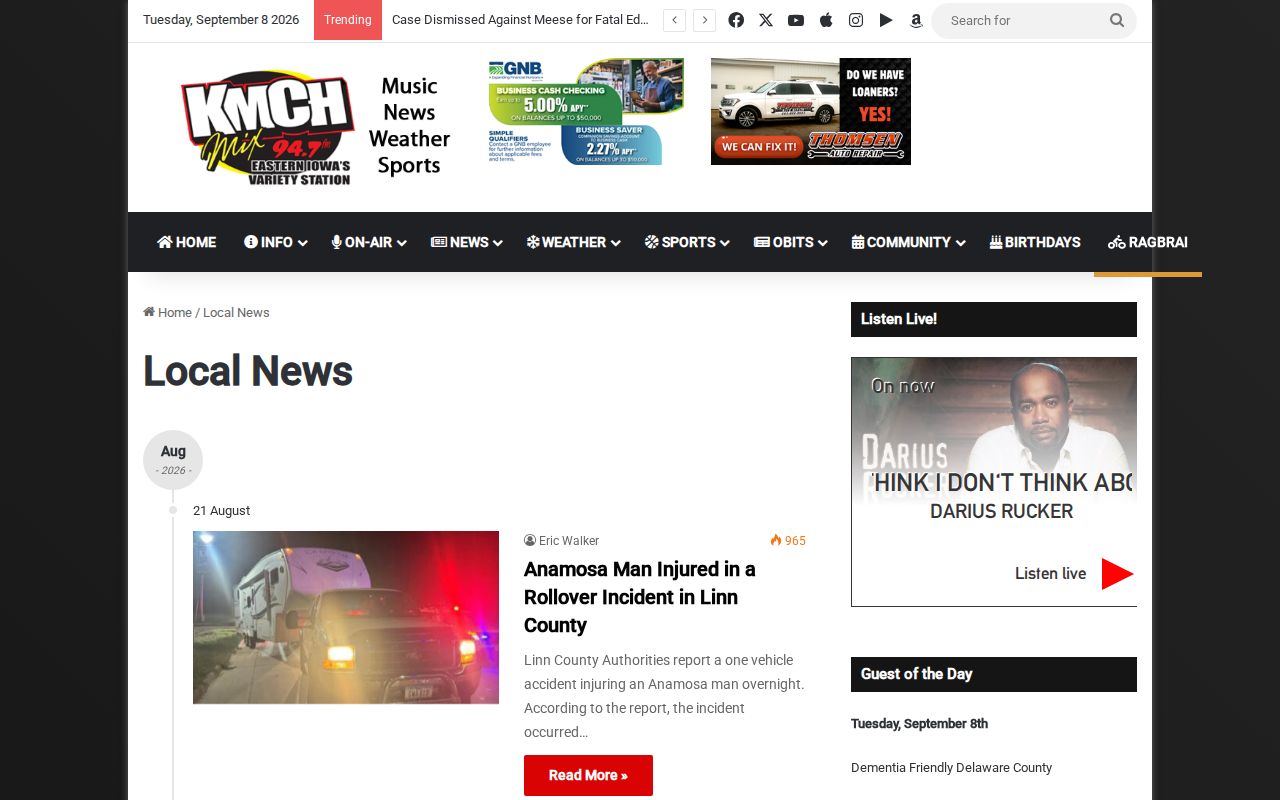Screen dimensions: 1280x800
Task: Click the author avatar icon beside Eric Walker
Action: pyautogui.click(x=530, y=541)
